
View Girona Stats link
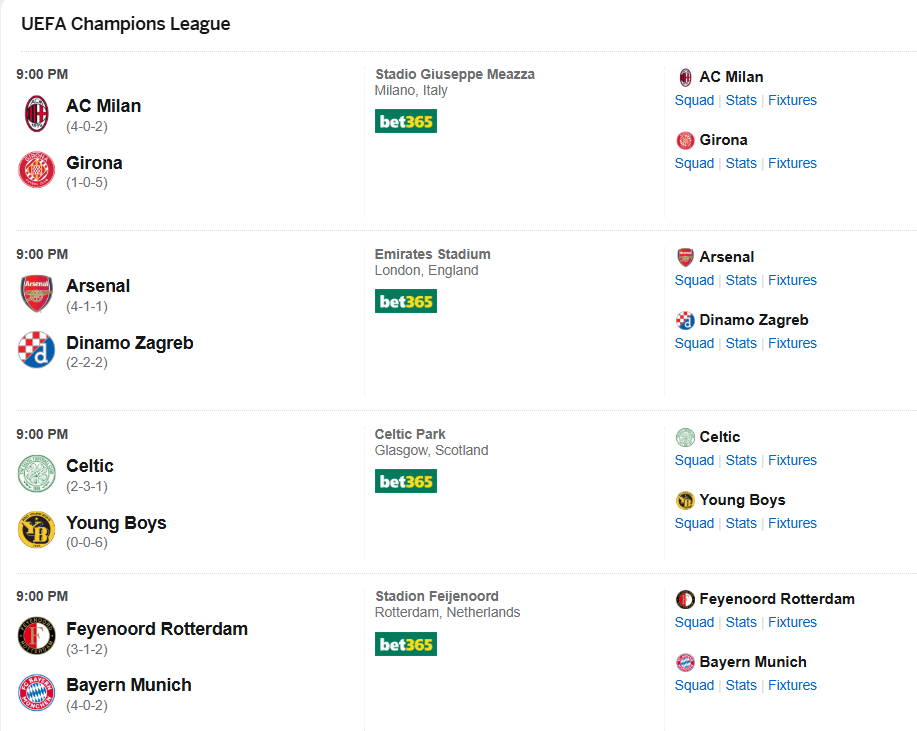point(741,163)
